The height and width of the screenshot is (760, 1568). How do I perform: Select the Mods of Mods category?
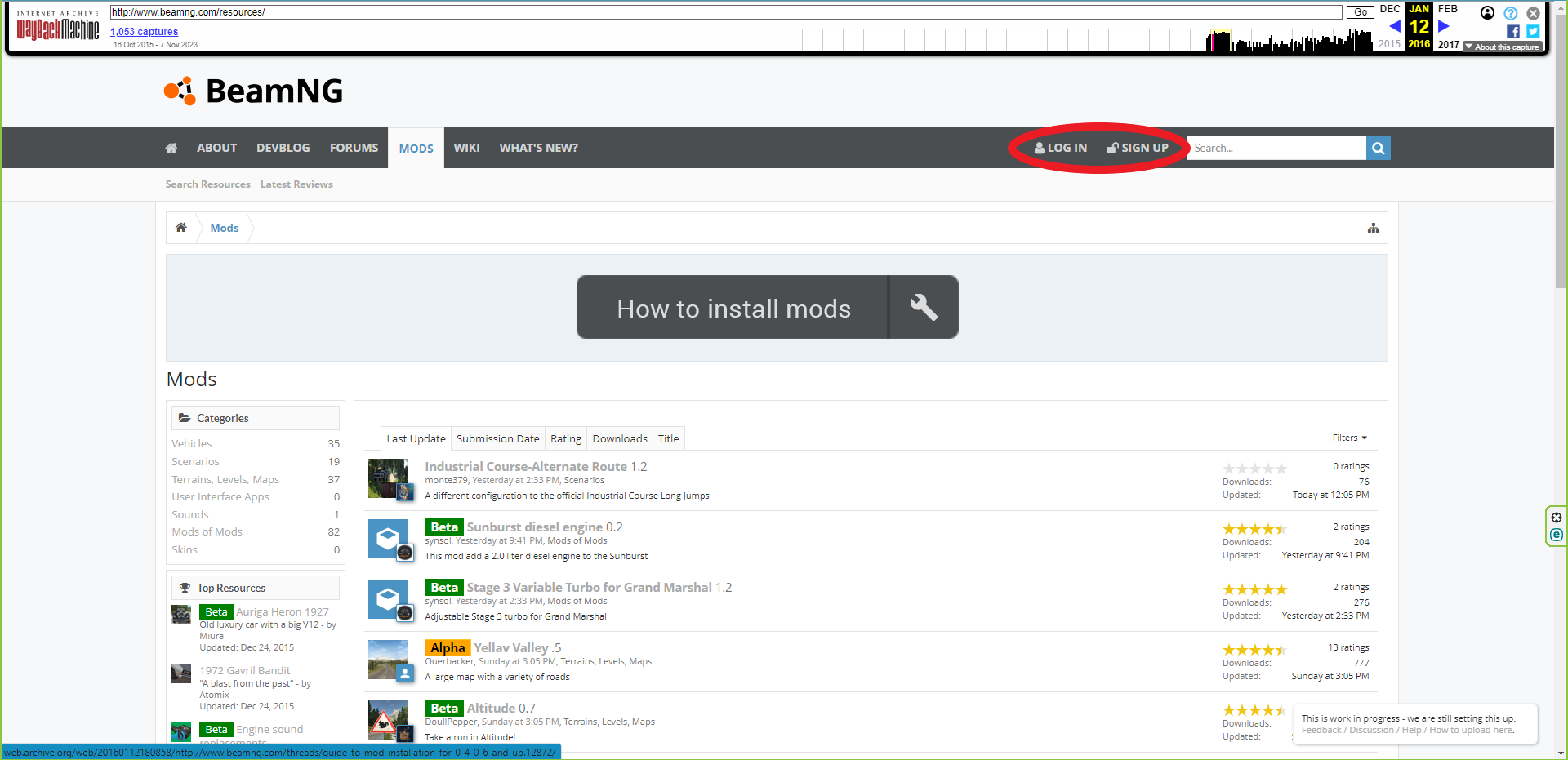pyautogui.click(x=207, y=531)
